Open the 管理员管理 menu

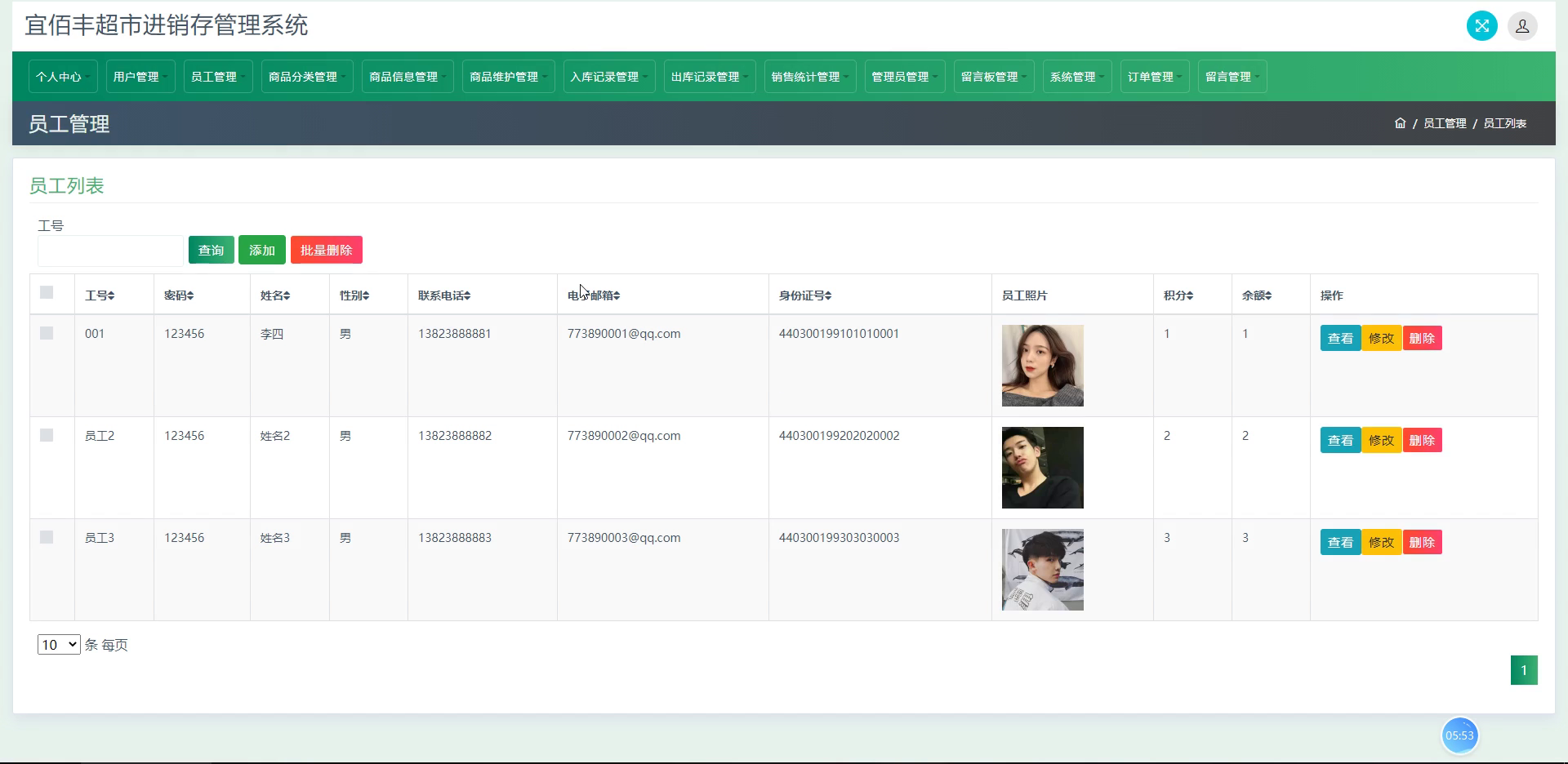click(905, 77)
